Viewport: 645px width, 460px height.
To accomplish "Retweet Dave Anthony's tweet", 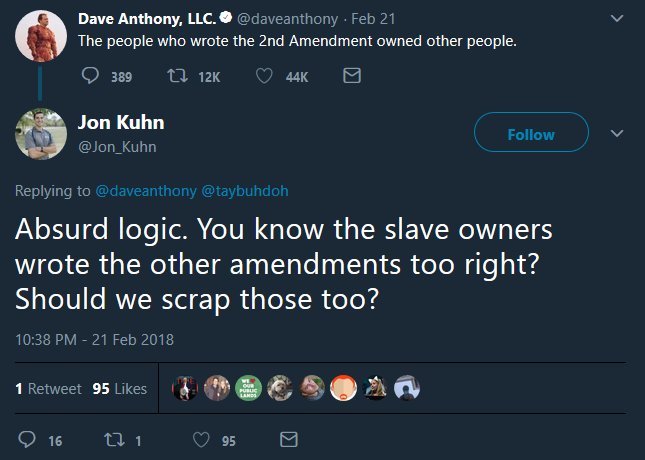I will (178, 76).
